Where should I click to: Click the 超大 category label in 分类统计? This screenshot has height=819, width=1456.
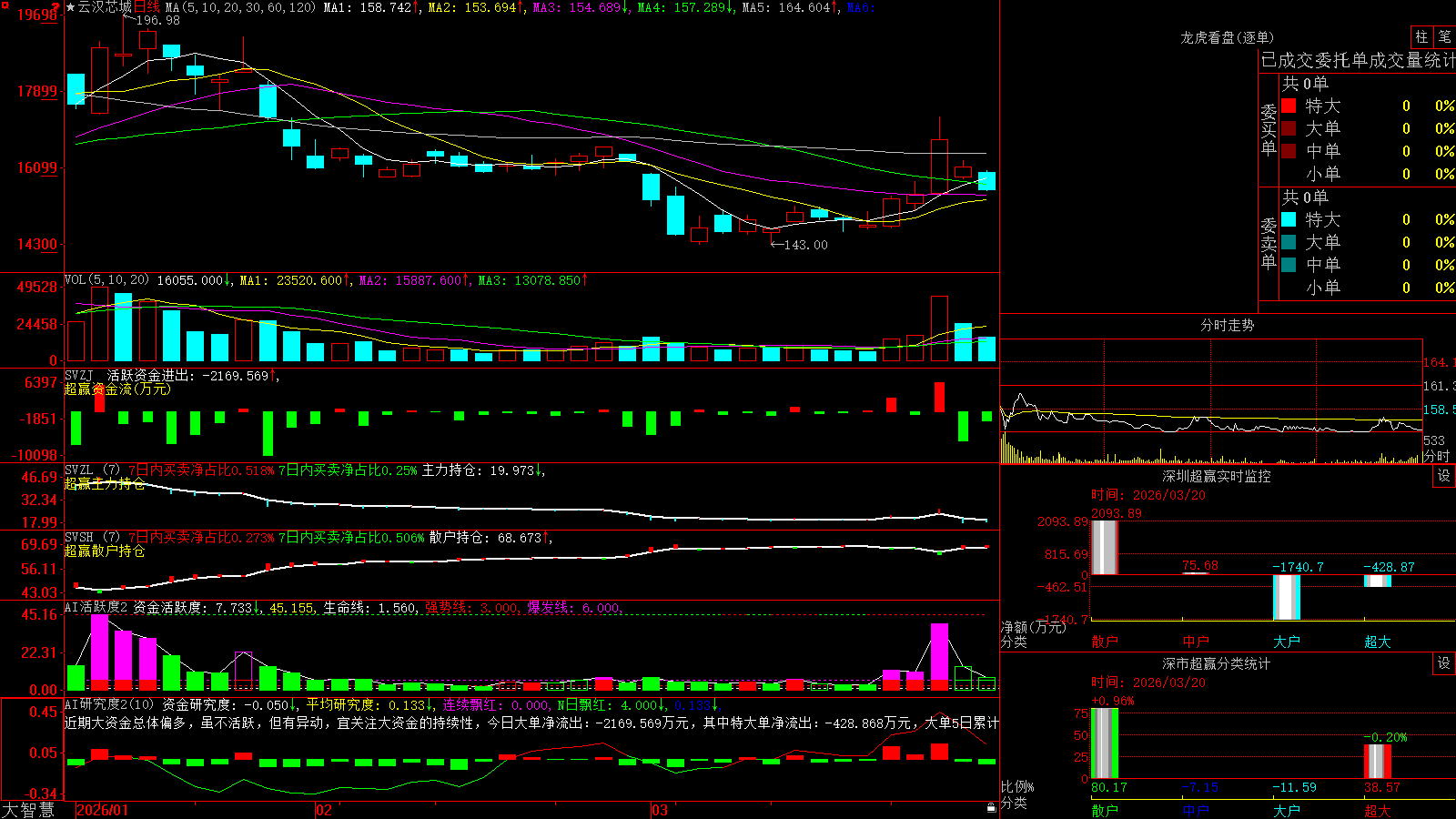pos(1378,810)
